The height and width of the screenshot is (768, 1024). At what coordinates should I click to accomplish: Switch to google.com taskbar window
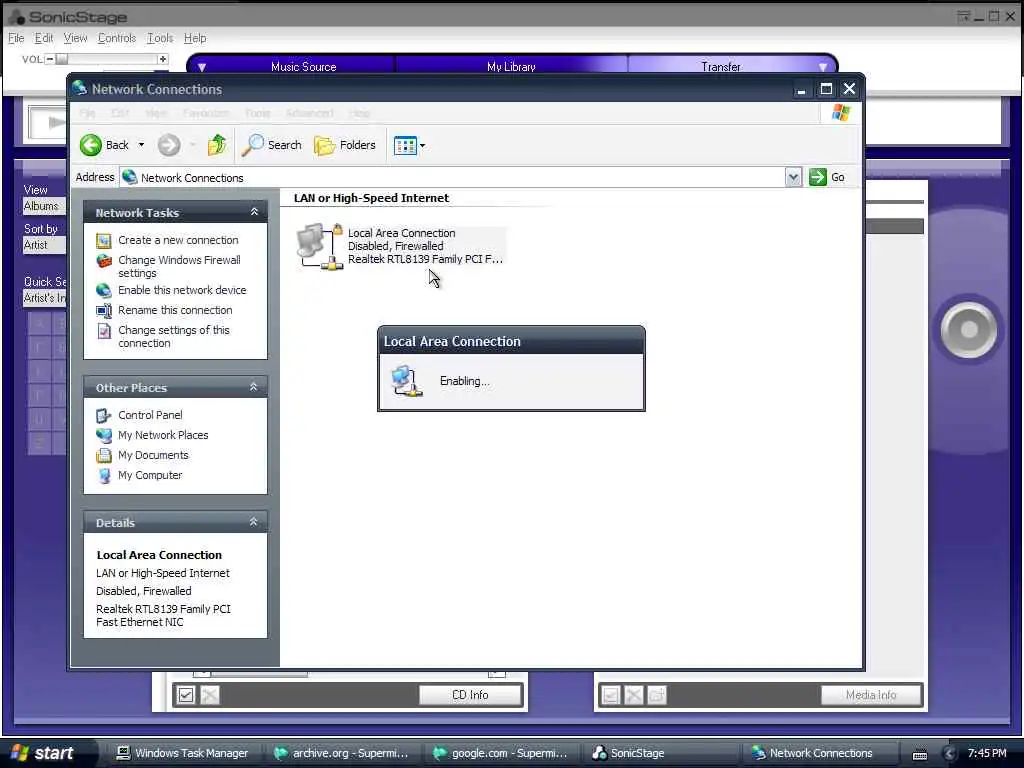[501, 753]
